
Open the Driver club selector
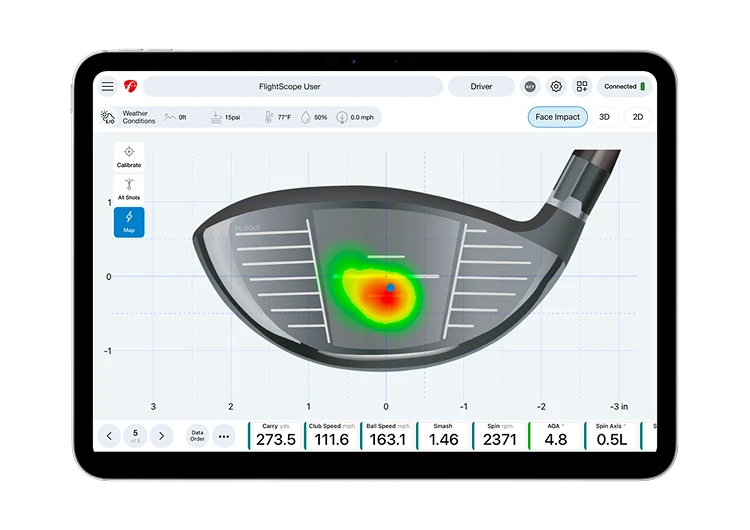click(x=481, y=87)
